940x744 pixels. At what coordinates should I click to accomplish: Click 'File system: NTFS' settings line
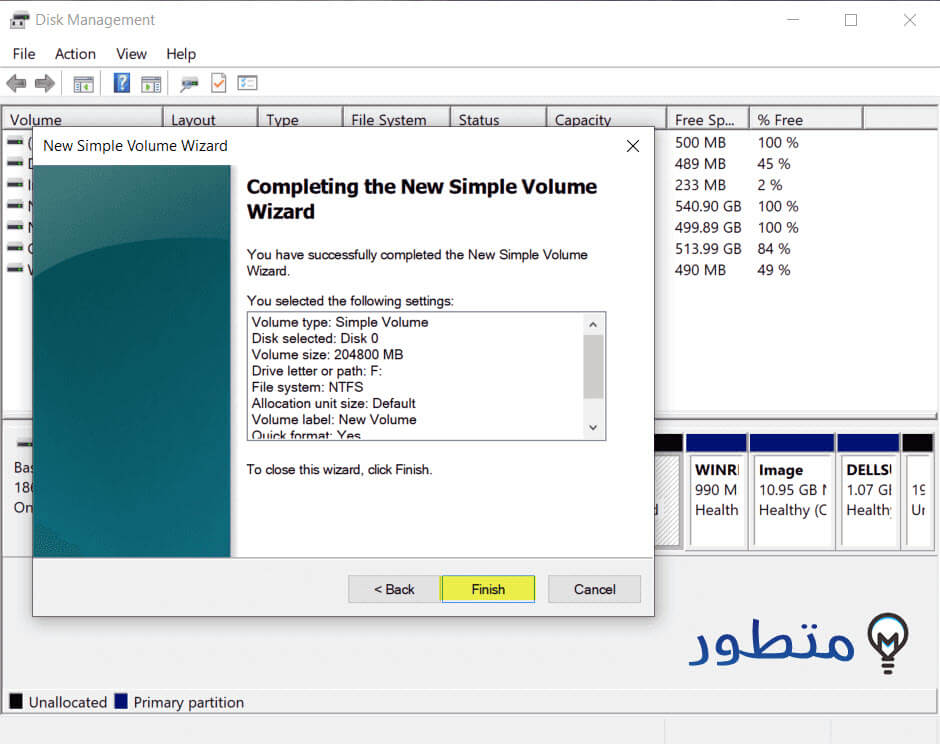[x=308, y=387]
